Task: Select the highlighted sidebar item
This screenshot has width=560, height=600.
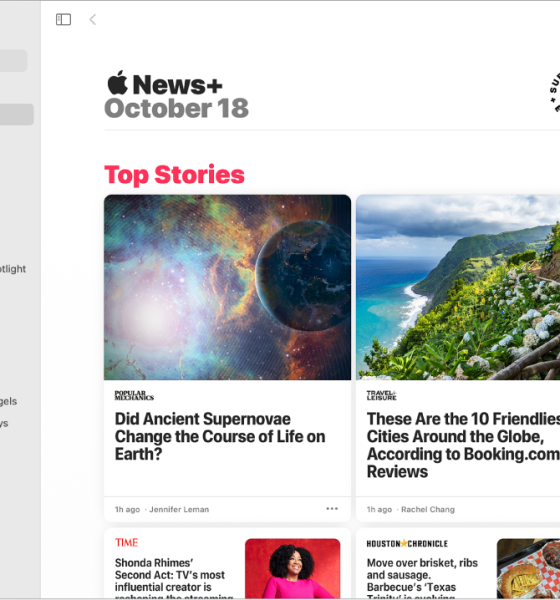Action: 16,114
